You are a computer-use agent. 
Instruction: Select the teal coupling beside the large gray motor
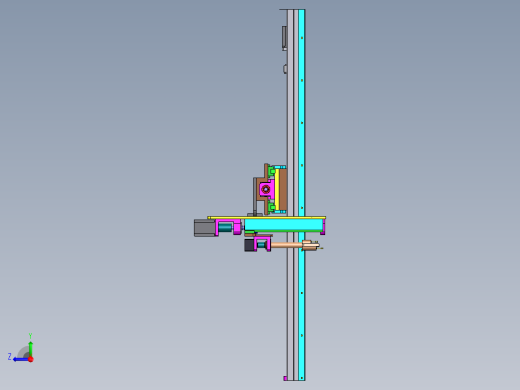[225, 228]
